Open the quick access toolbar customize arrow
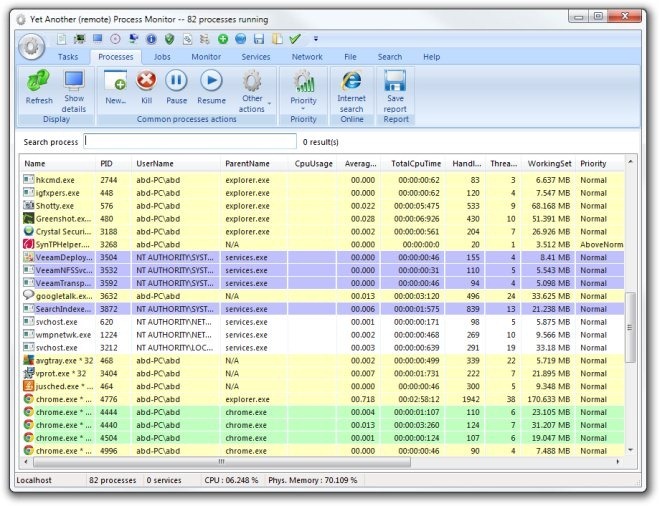 click(x=316, y=39)
